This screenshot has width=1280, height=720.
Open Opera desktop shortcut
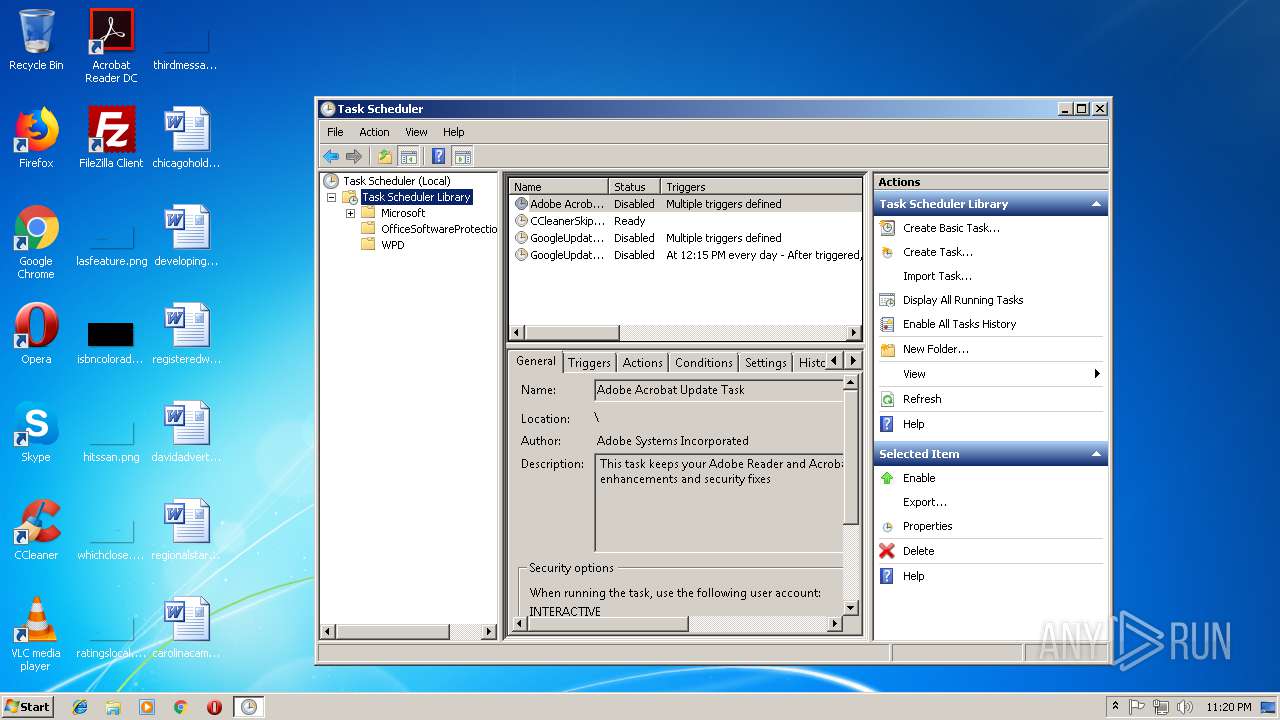point(36,333)
